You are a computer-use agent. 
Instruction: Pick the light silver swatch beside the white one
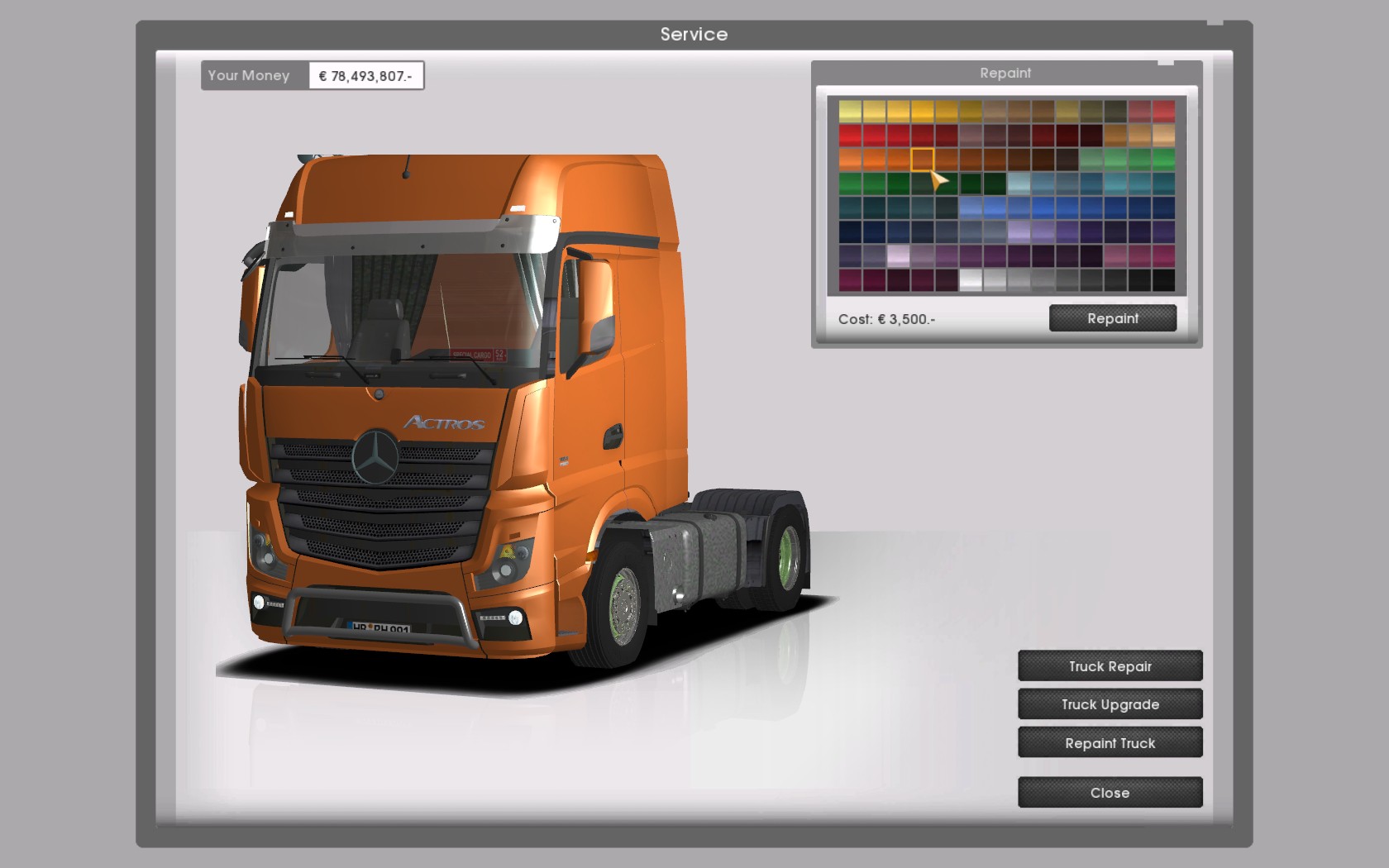995,279
